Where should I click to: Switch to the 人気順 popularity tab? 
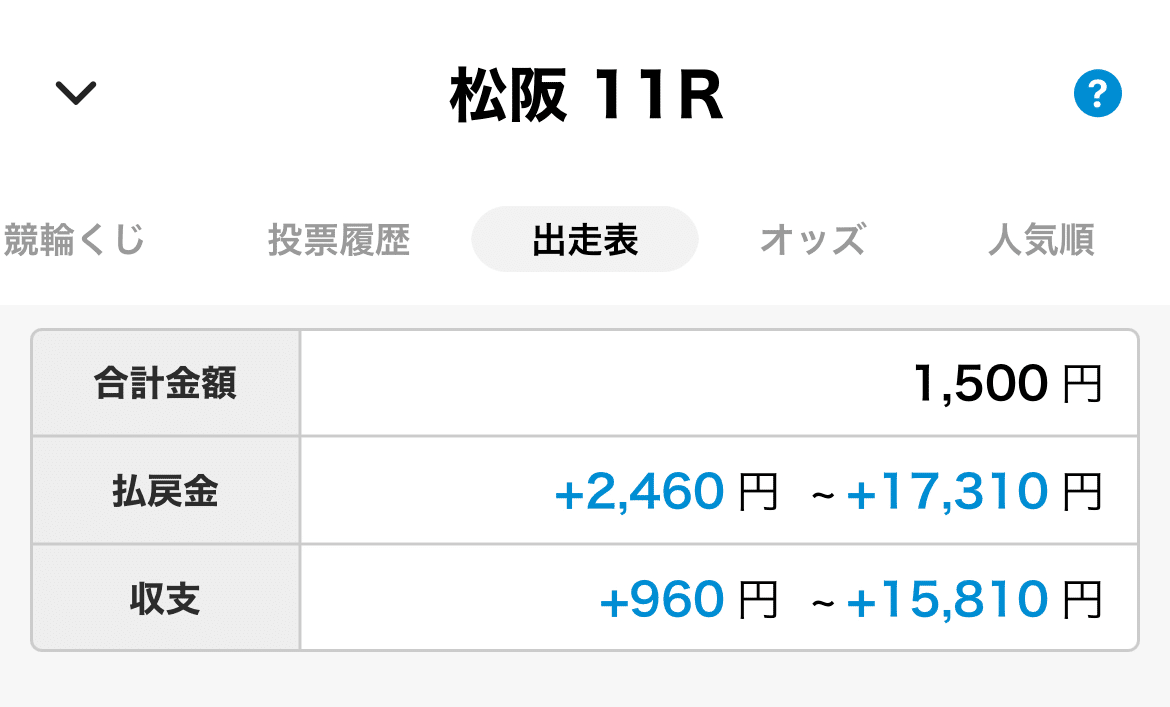(1041, 239)
